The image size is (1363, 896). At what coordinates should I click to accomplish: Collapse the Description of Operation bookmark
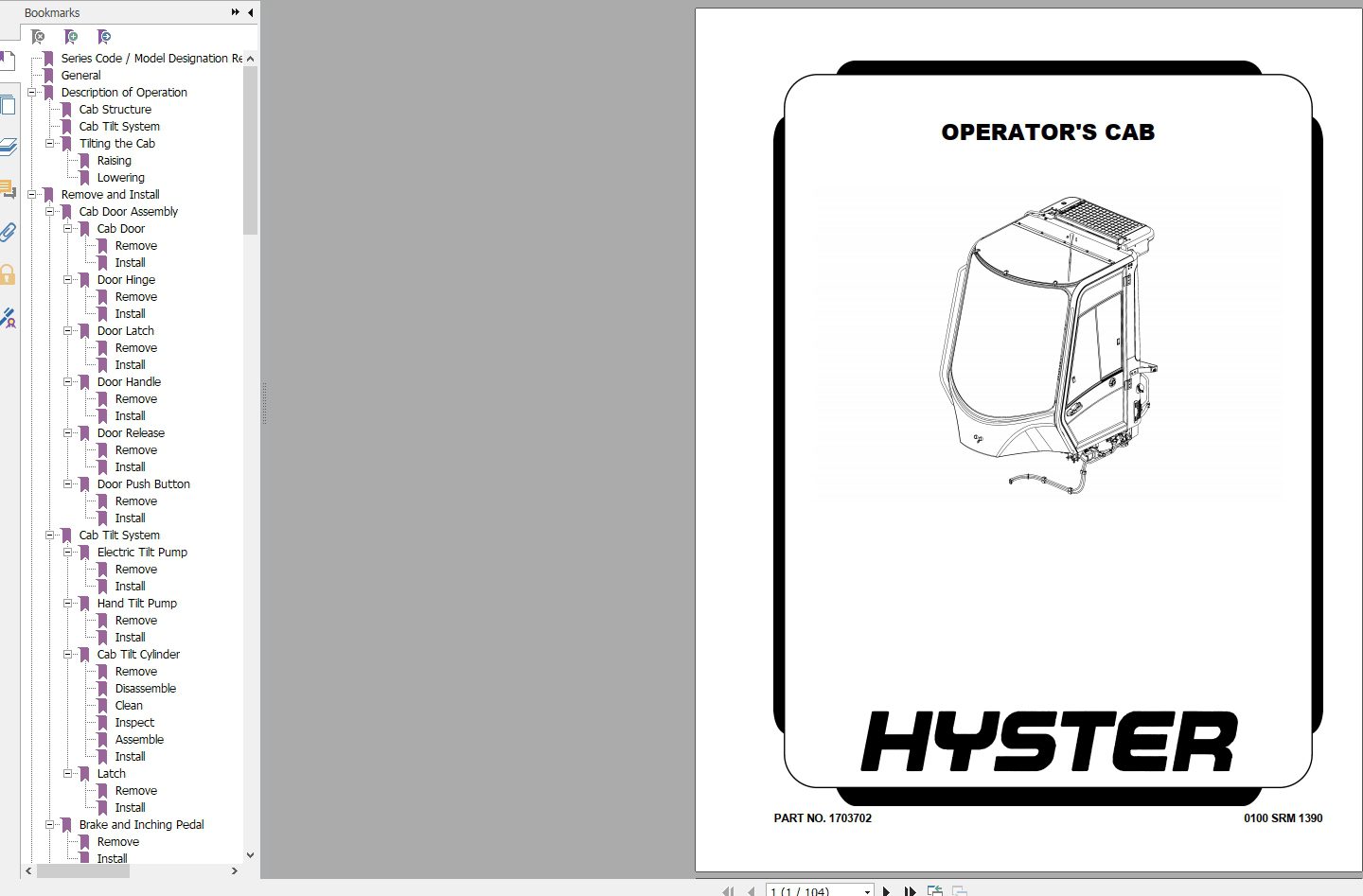coord(33,92)
